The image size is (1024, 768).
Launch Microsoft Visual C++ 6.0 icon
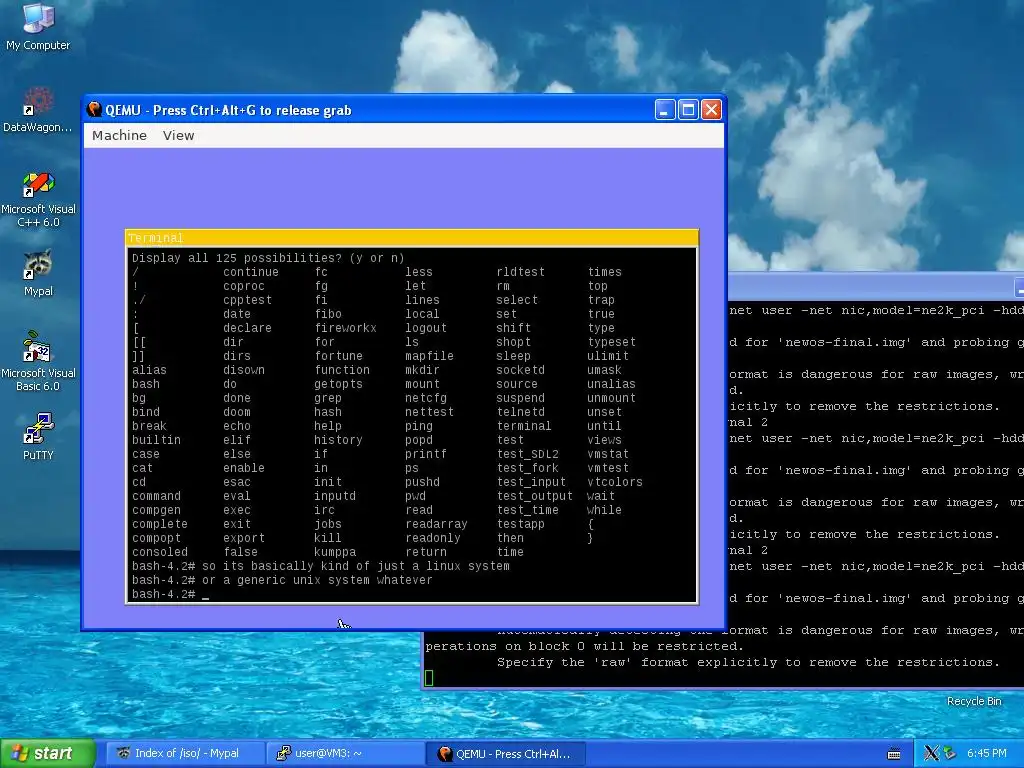(x=38, y=199)
